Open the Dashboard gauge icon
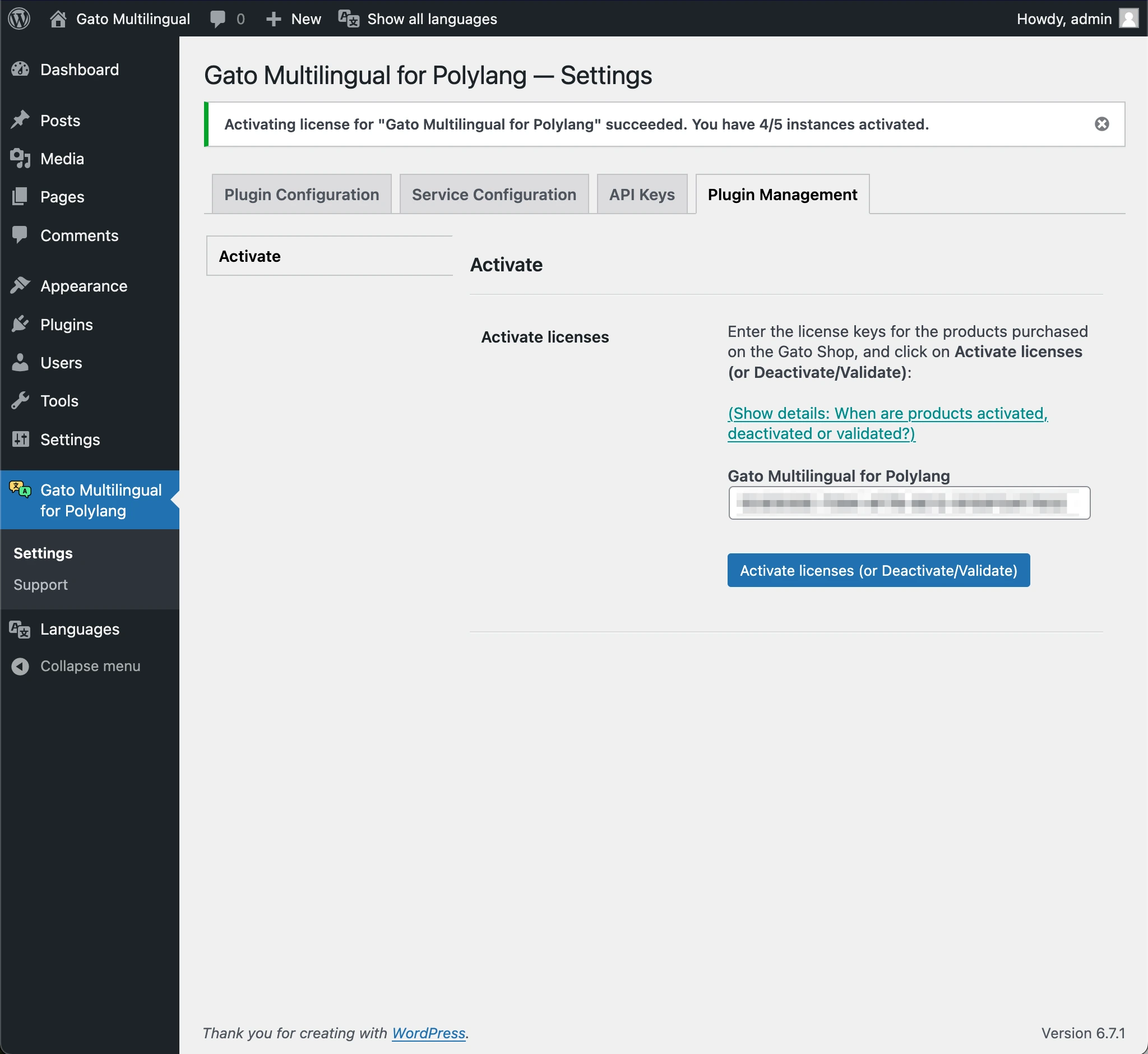 pos(21,70)
